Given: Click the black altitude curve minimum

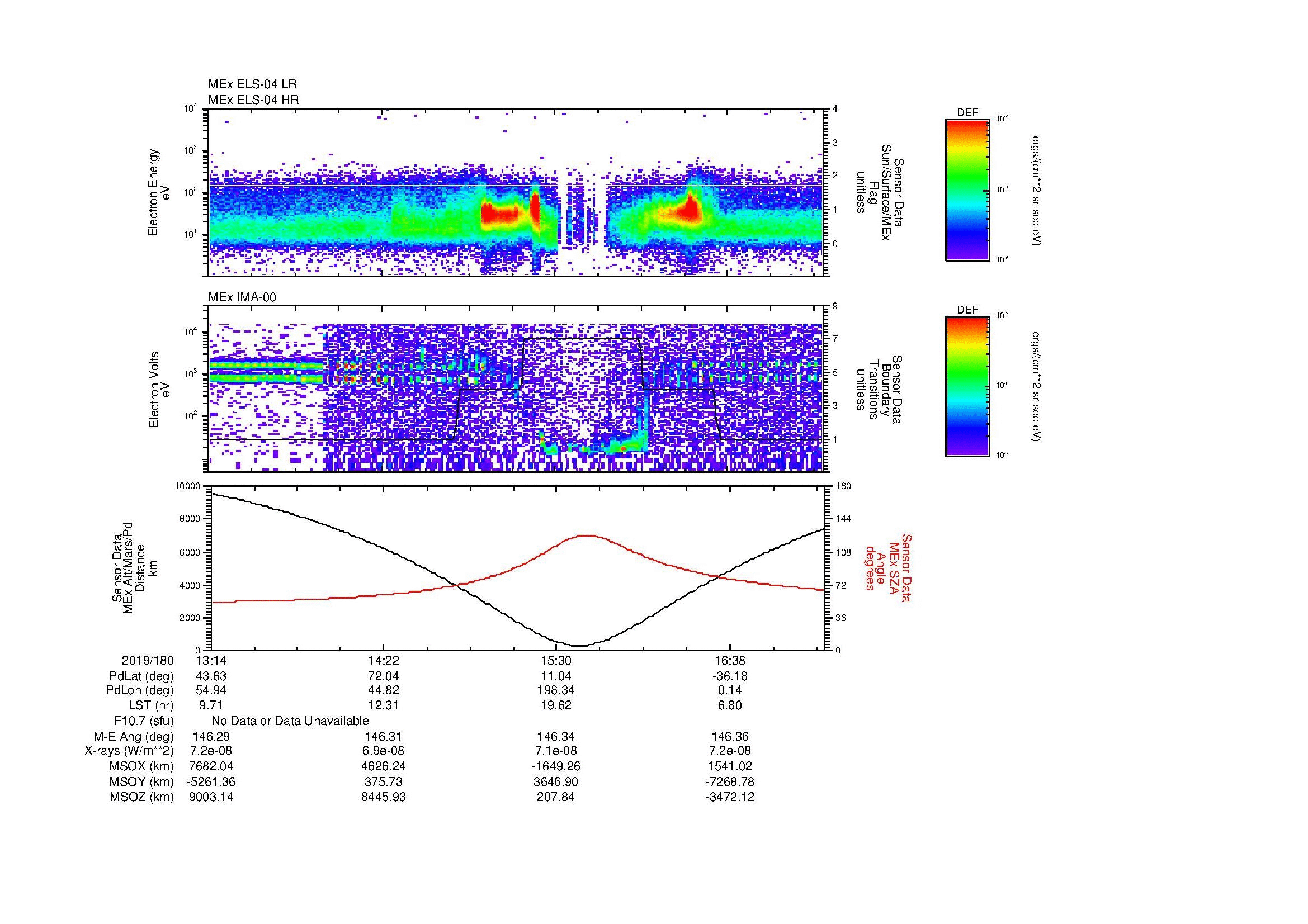Looking at the screenshot, I should (x=579, y=646).
